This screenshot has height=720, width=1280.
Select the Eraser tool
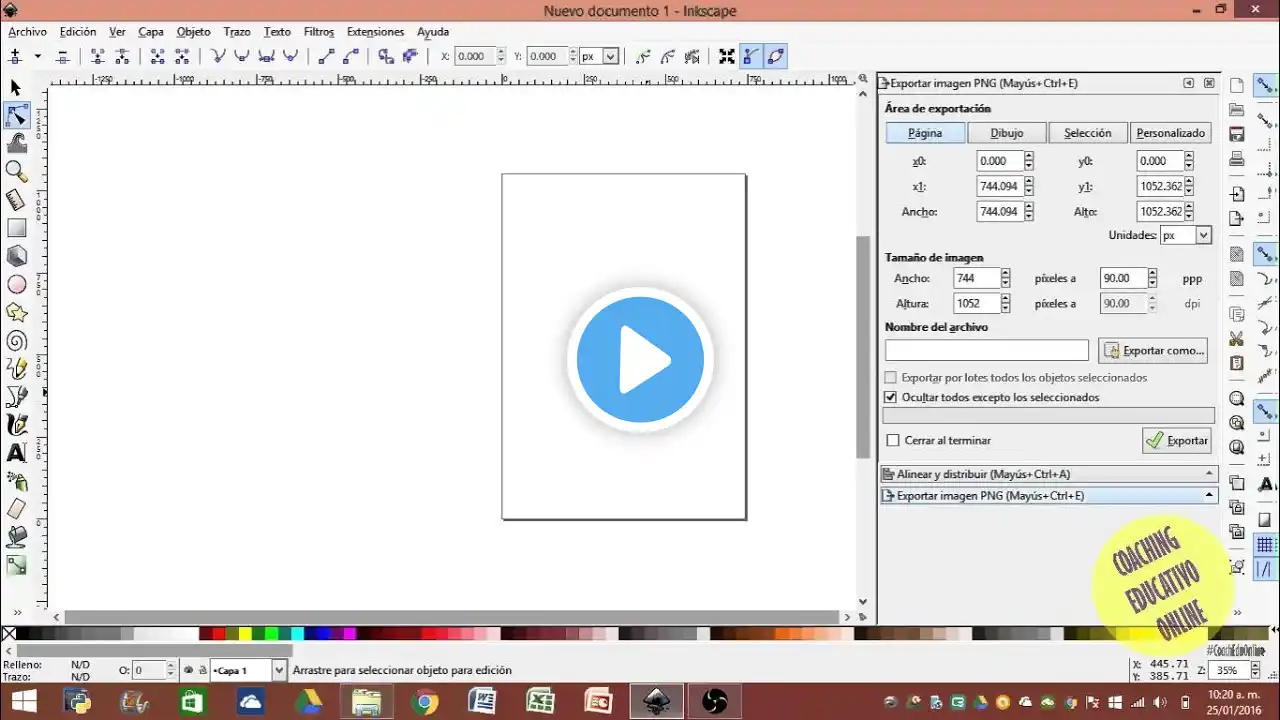pos(16,509)
